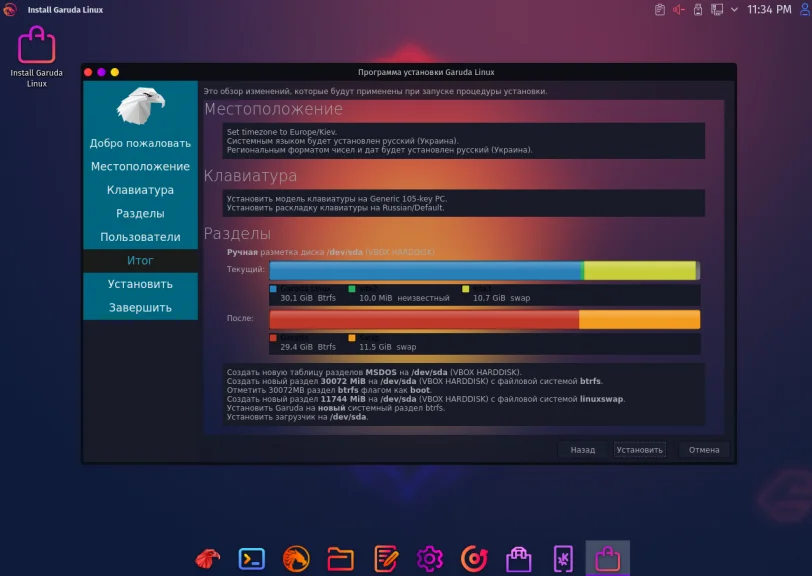
Task: Open the red update tool icon in dock
Action: [x=473, y=558]
